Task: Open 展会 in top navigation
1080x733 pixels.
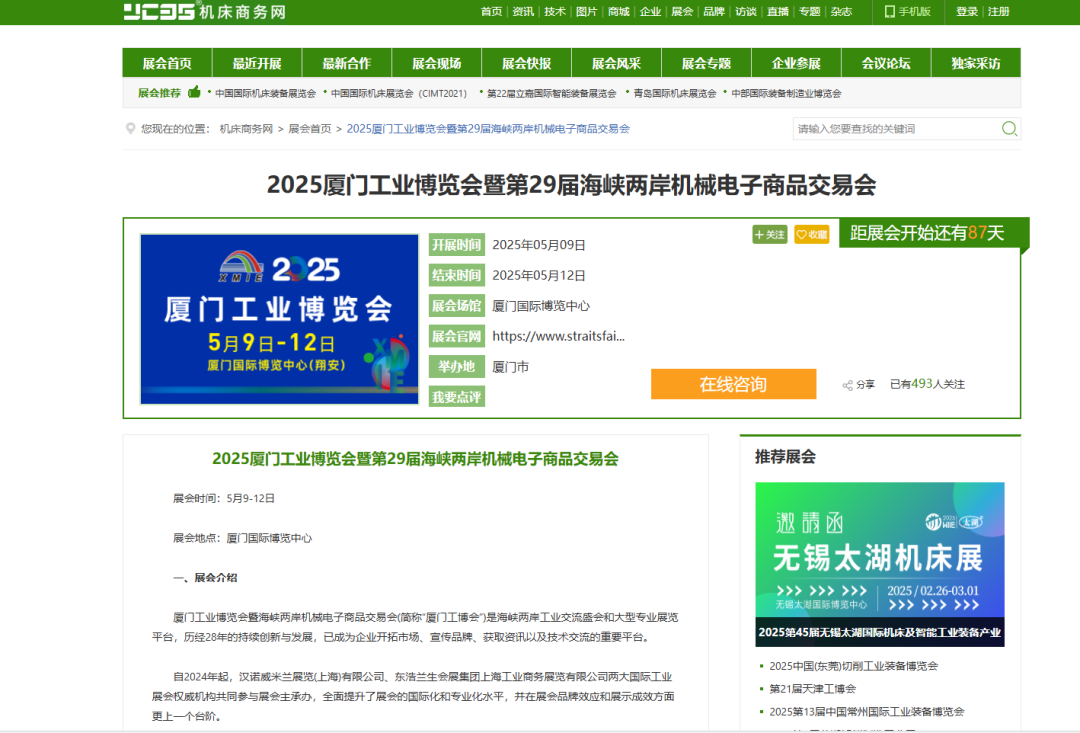Action: (x=682, y=12)
